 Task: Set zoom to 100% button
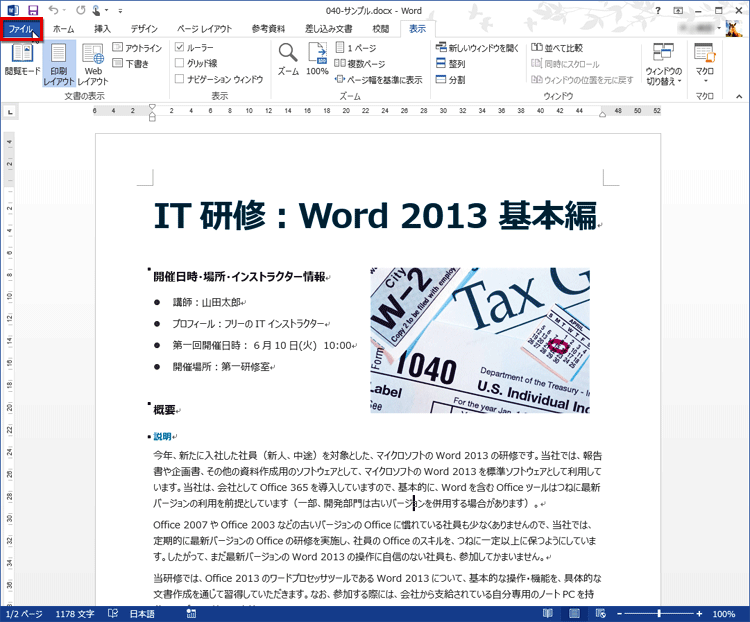point(317,59)
